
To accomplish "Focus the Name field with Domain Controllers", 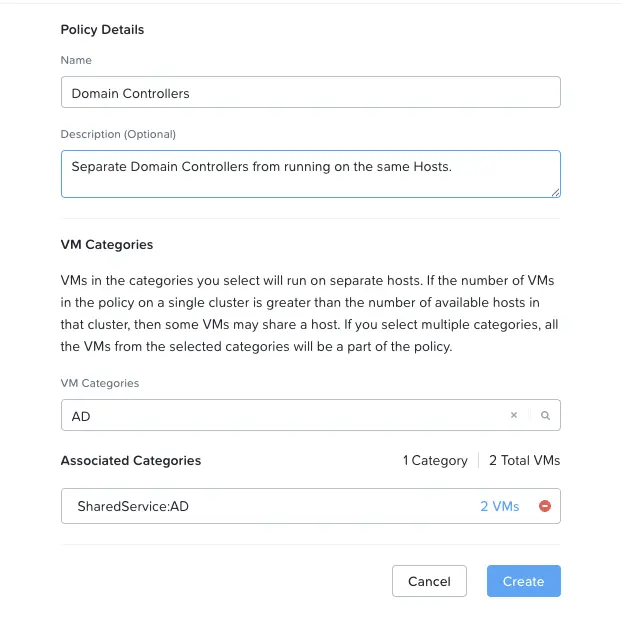I will click(311, 92).
